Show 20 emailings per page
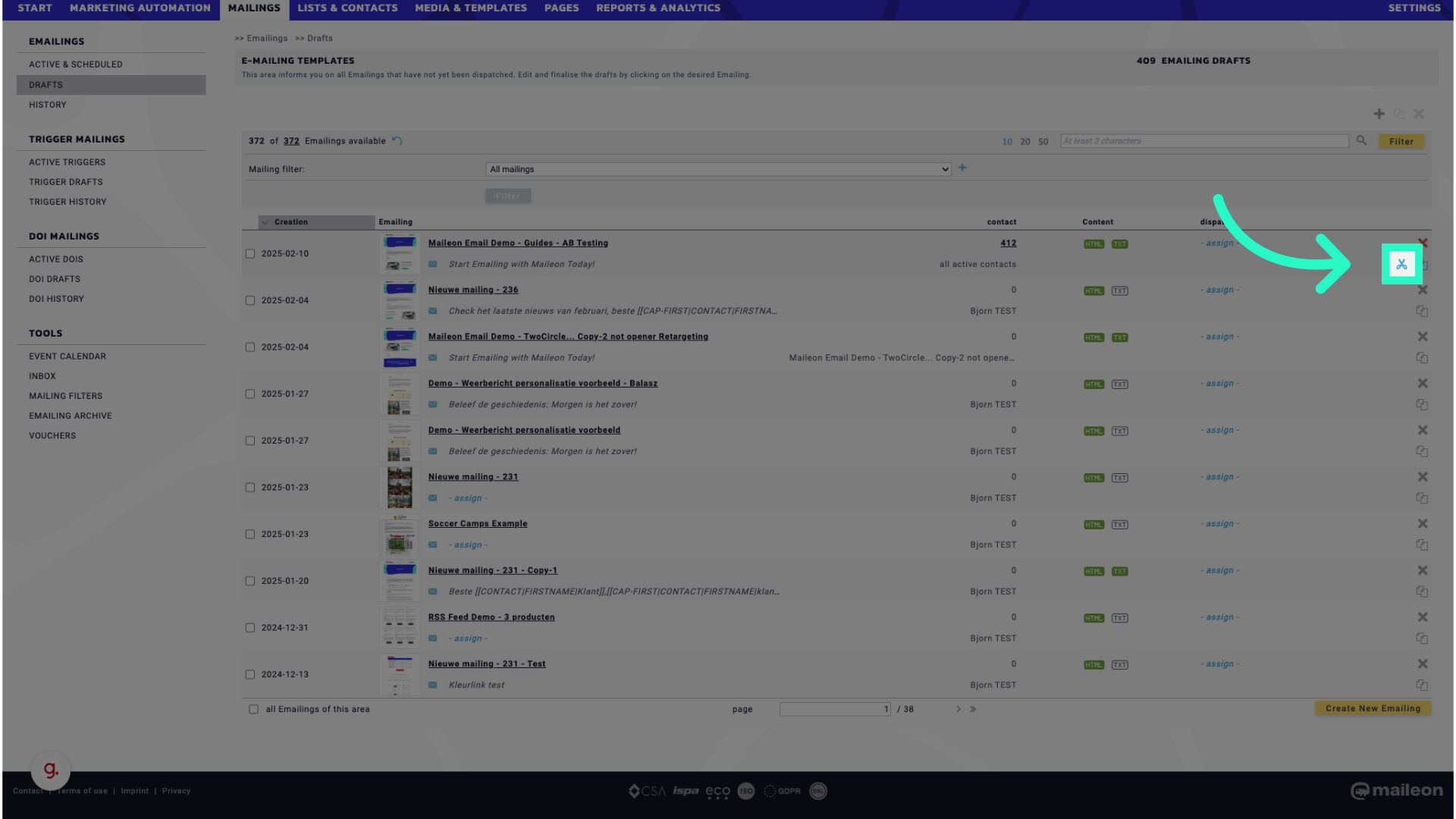Screen dimensions: 1456x819 point(1025,141)
